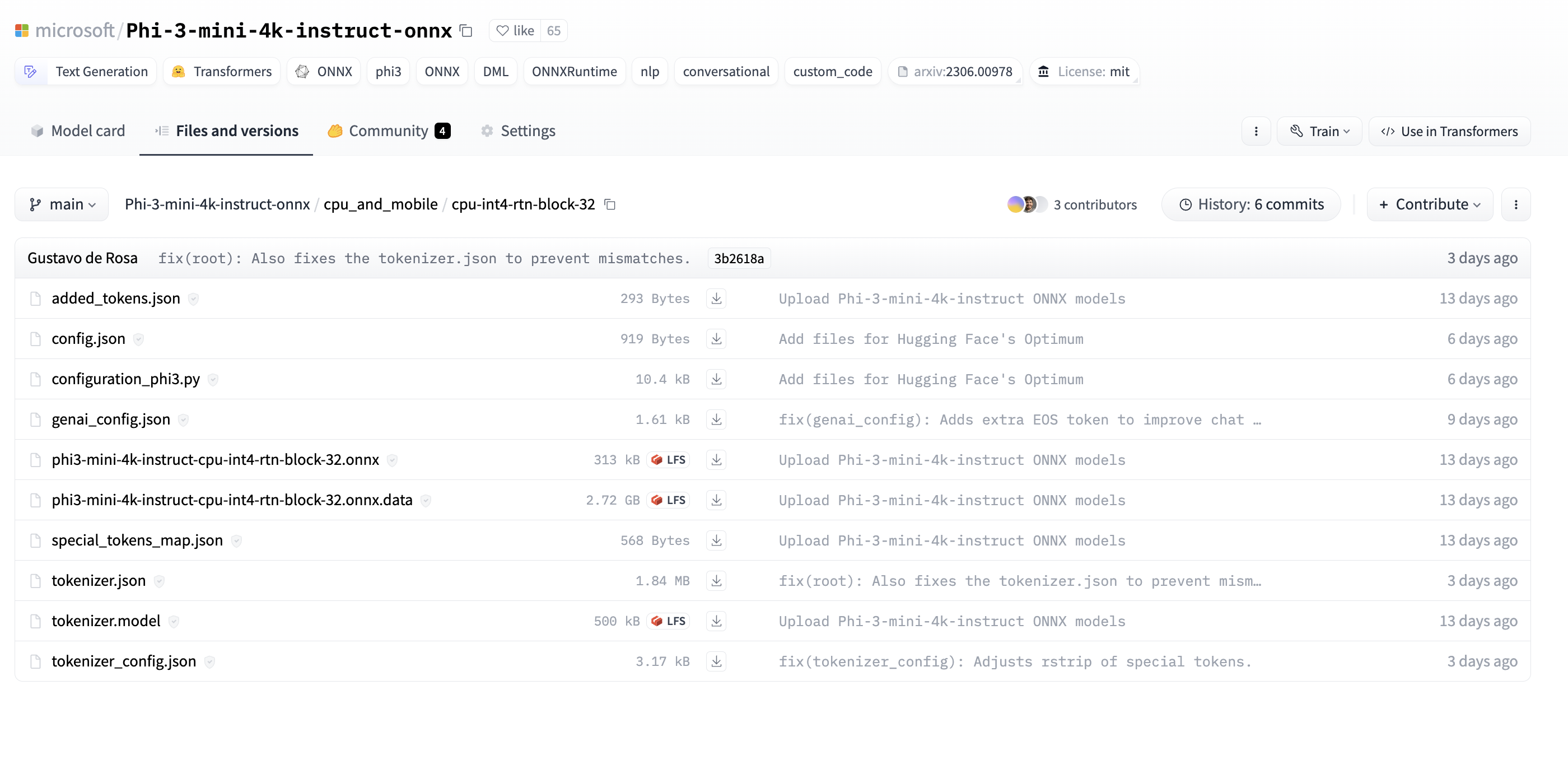The image size is (1568, 774).
Task: Click the safety shield icon beside tokenizer.model
Action: (174, 621)
